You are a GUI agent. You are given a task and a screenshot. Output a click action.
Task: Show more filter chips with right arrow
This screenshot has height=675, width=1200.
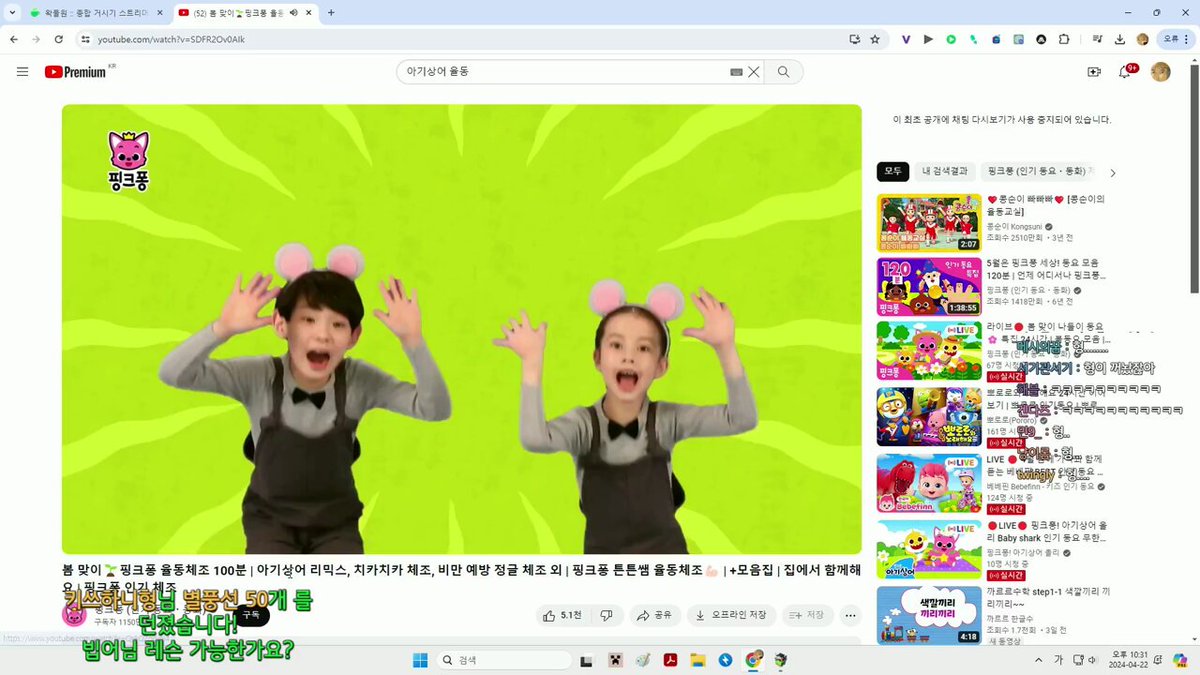[x=1113, y=172]
